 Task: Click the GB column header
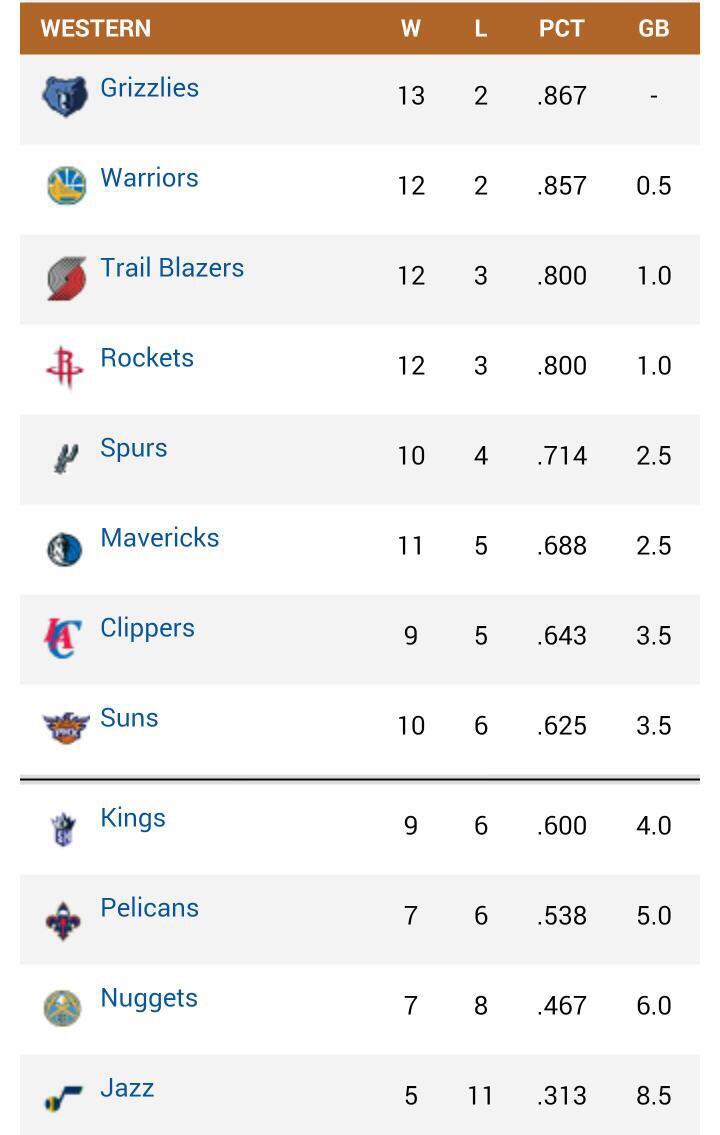653,28
